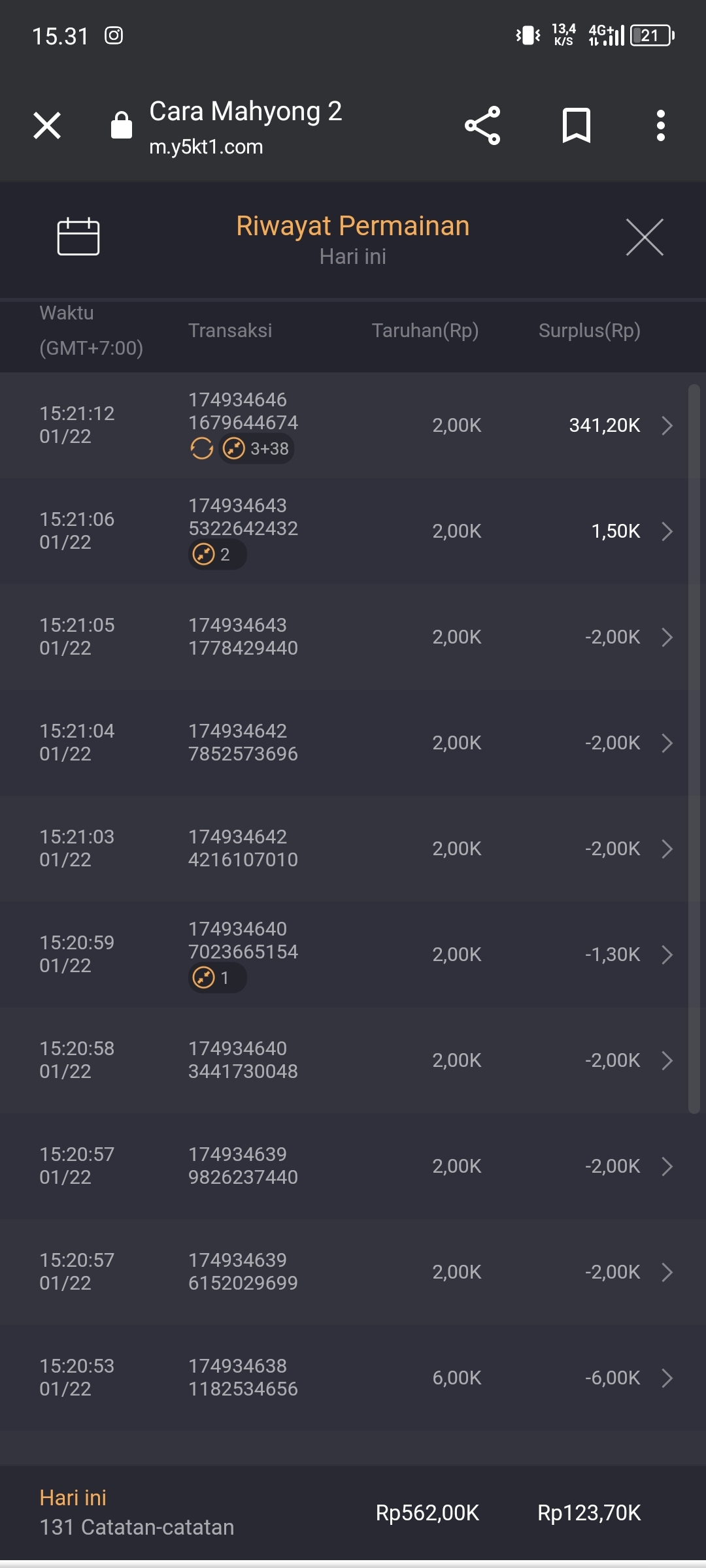Tap the lock icon beside site address
Image resolution: width=706 pixels, height=1568 pixels.
click(122, 125)
